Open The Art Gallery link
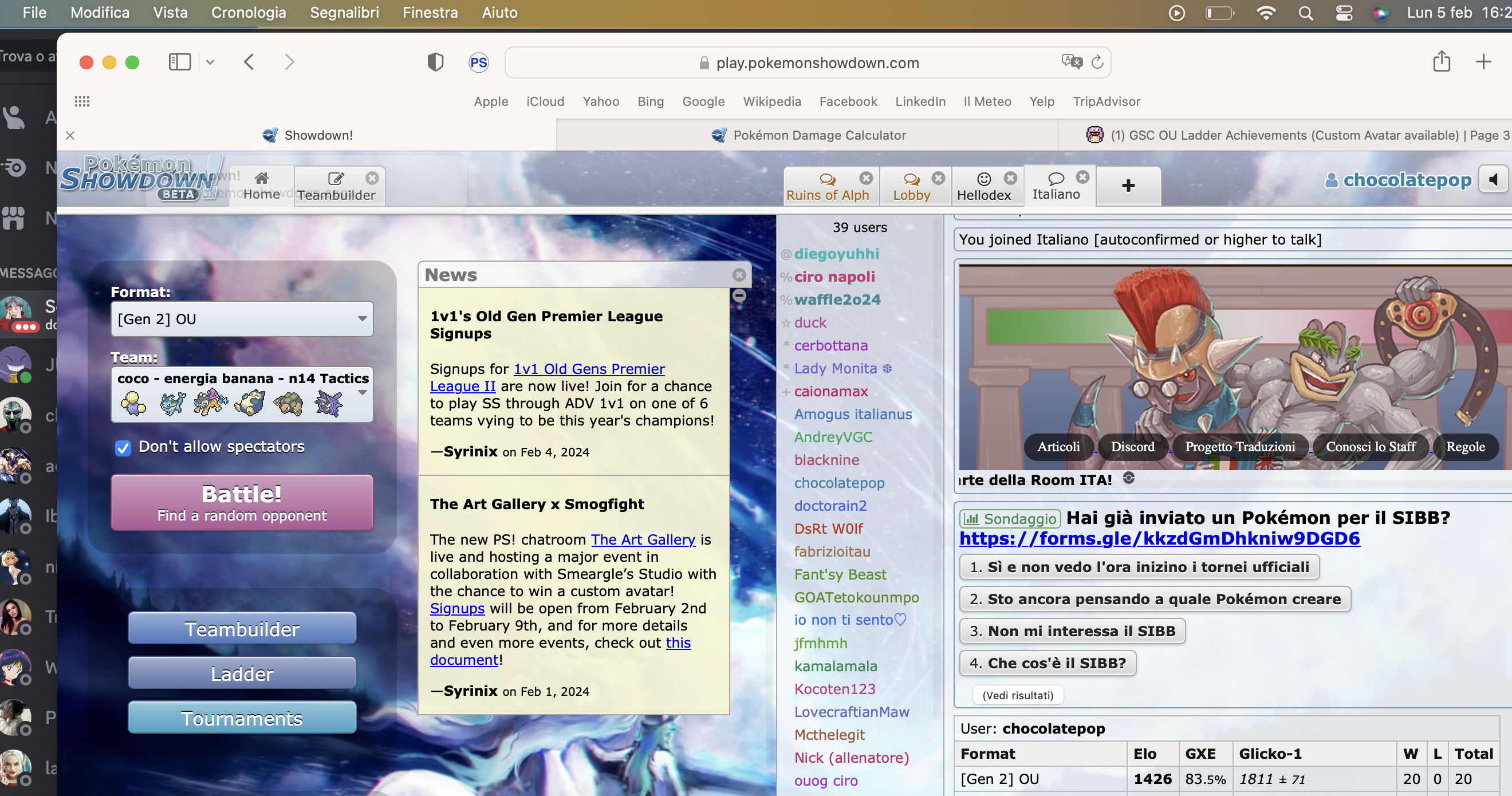The width and height of the screenshot is (1512, 796). [x=643, y=539]
